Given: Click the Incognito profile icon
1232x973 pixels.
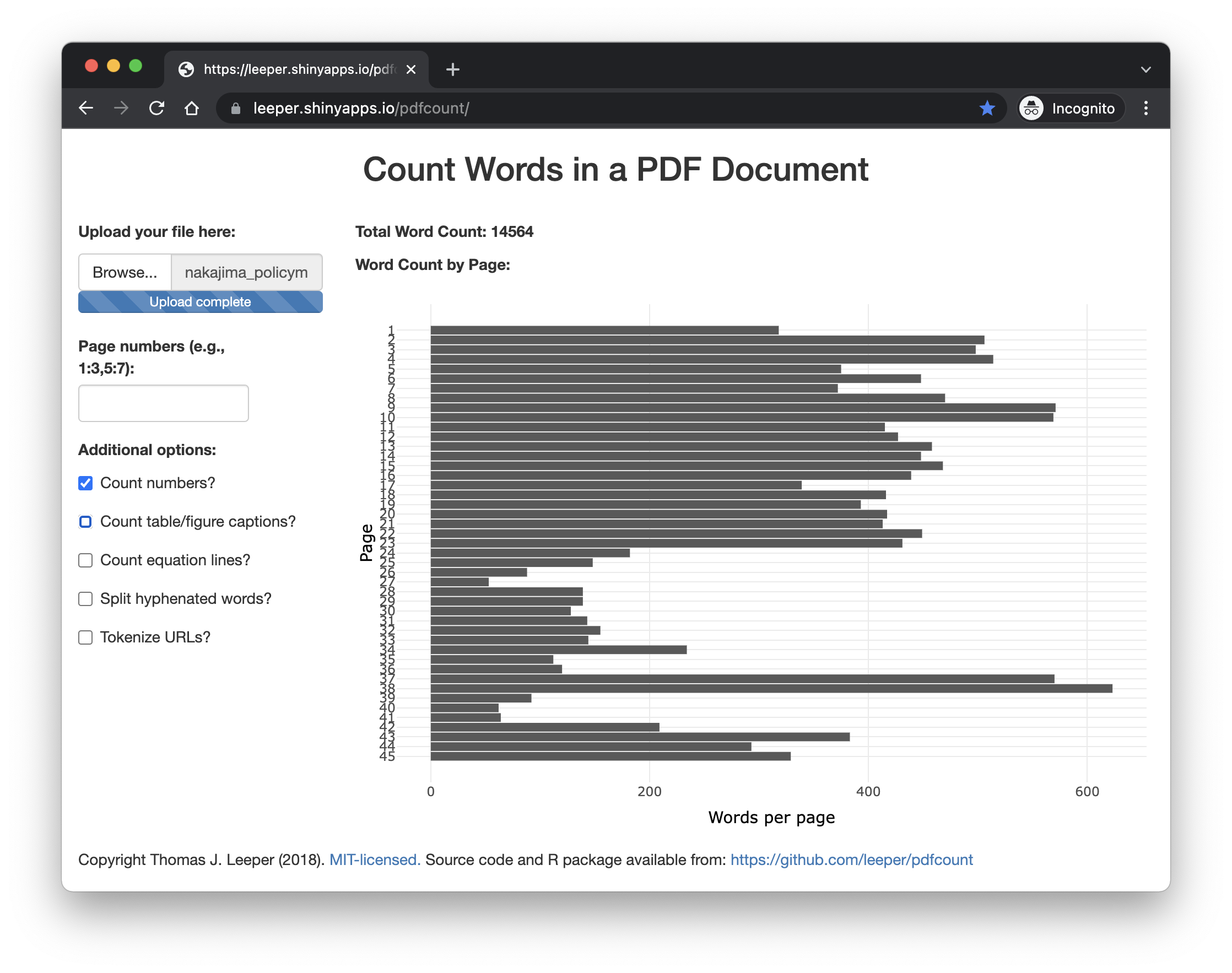Looking at the screenshot, I should click(1031, 108).
